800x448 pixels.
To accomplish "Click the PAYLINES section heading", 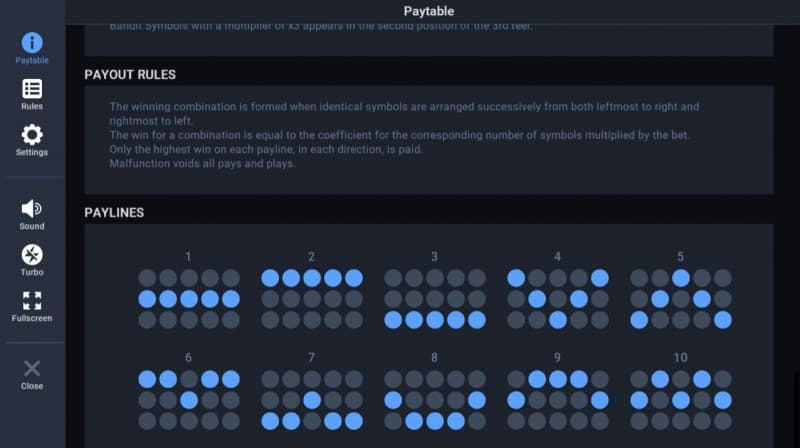I will point(114,213).
